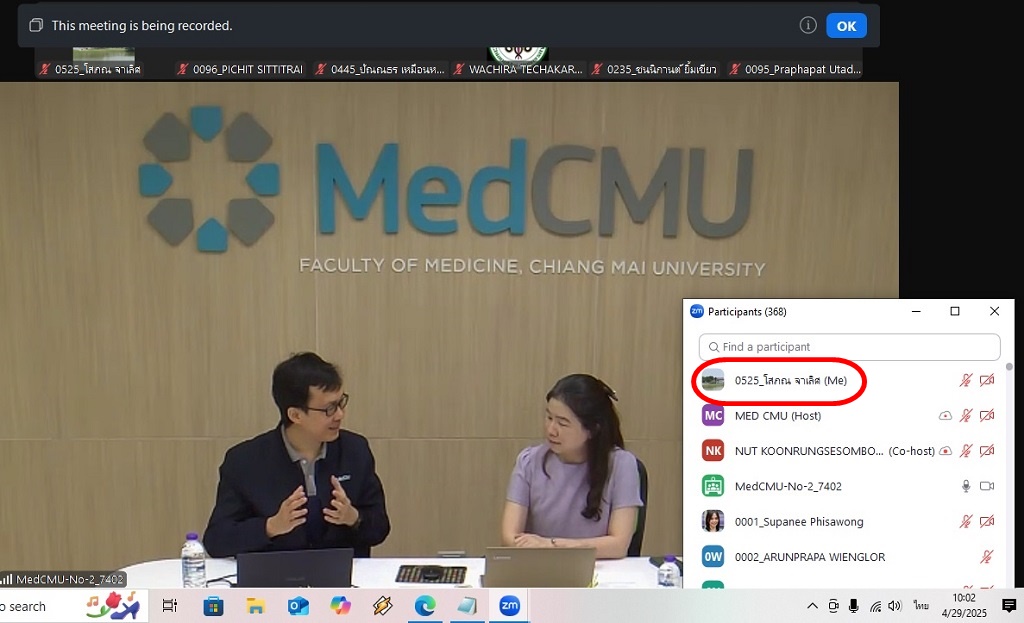
Task: Select the 0525 (Me) participant row
Action: tap(848, 380)
